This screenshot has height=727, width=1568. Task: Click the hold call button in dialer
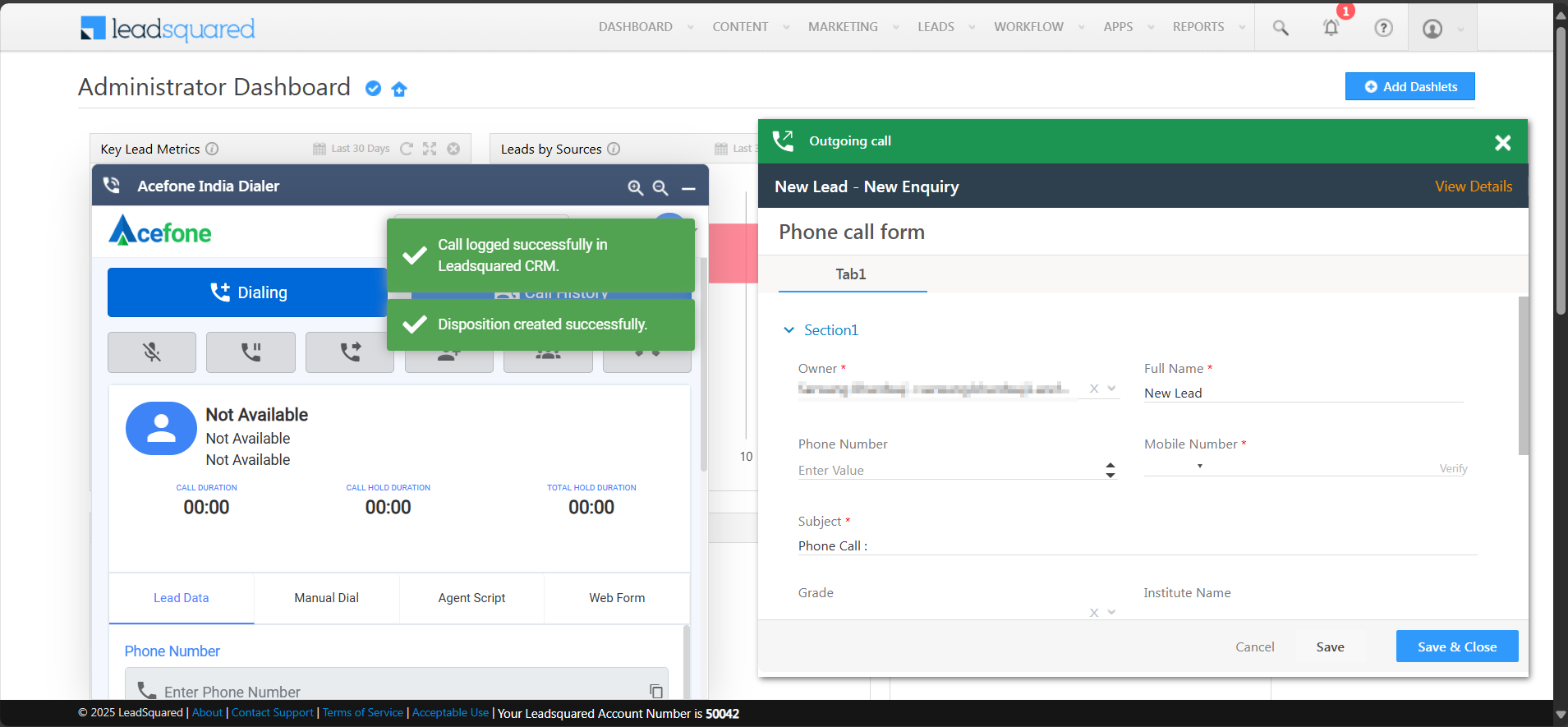click(x=251, y=352)
